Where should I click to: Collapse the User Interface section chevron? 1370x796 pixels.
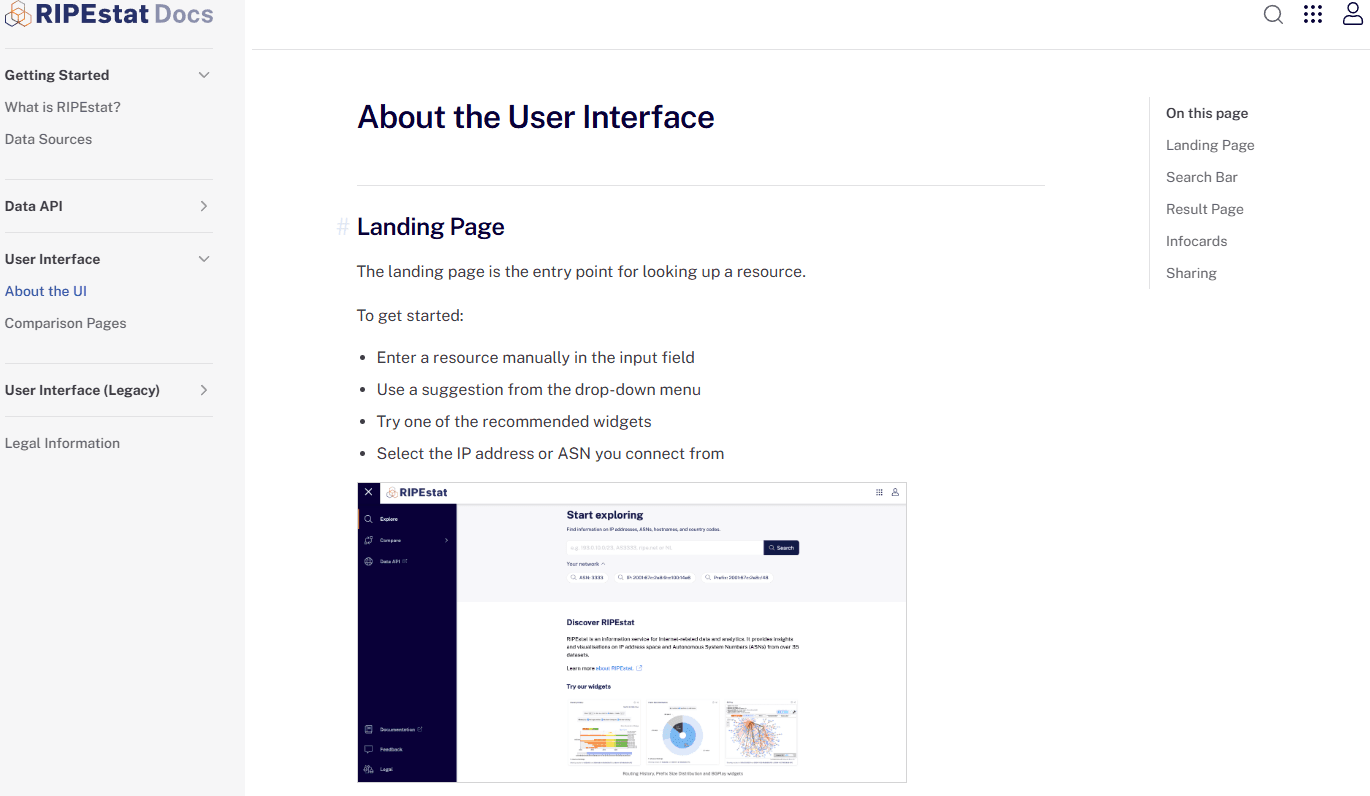tap(204, 259)
